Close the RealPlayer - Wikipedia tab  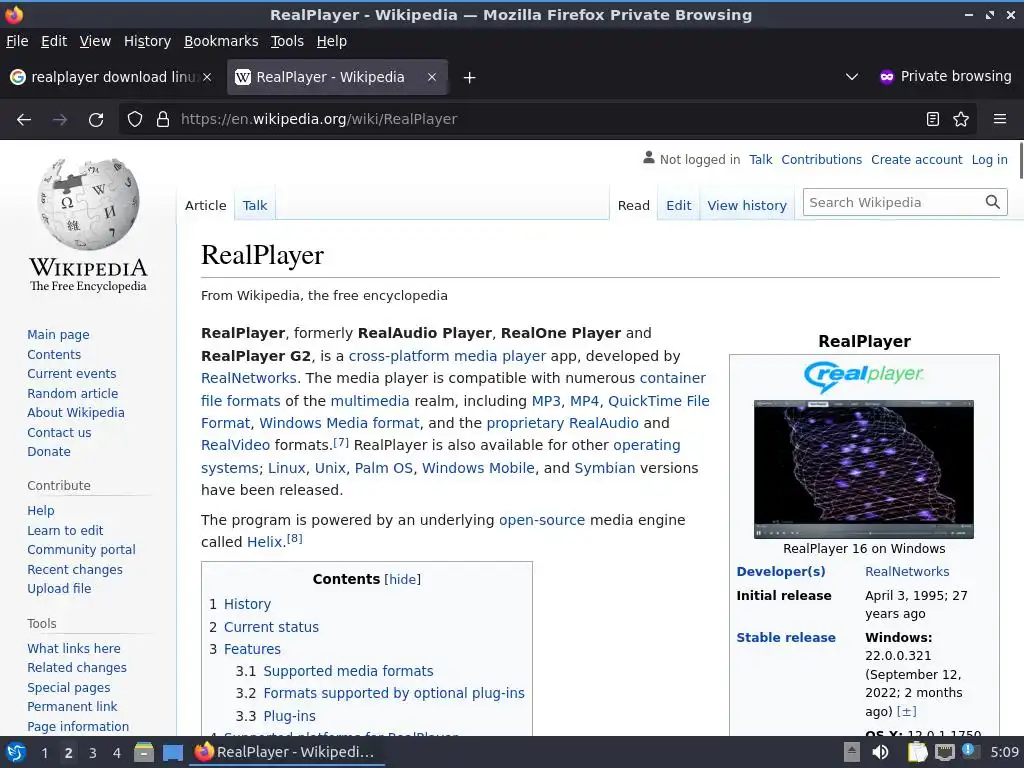[x=432, y=77]
